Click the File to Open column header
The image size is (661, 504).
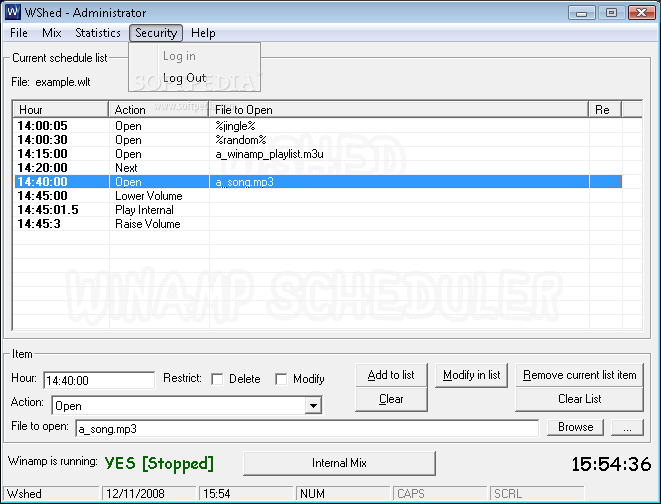(x=399, y=110)
